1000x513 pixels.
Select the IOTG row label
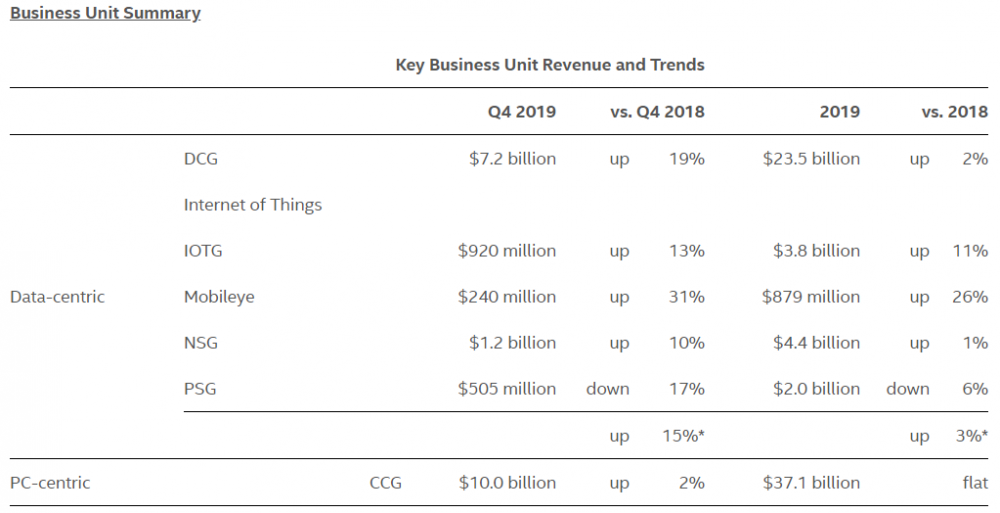203,251
